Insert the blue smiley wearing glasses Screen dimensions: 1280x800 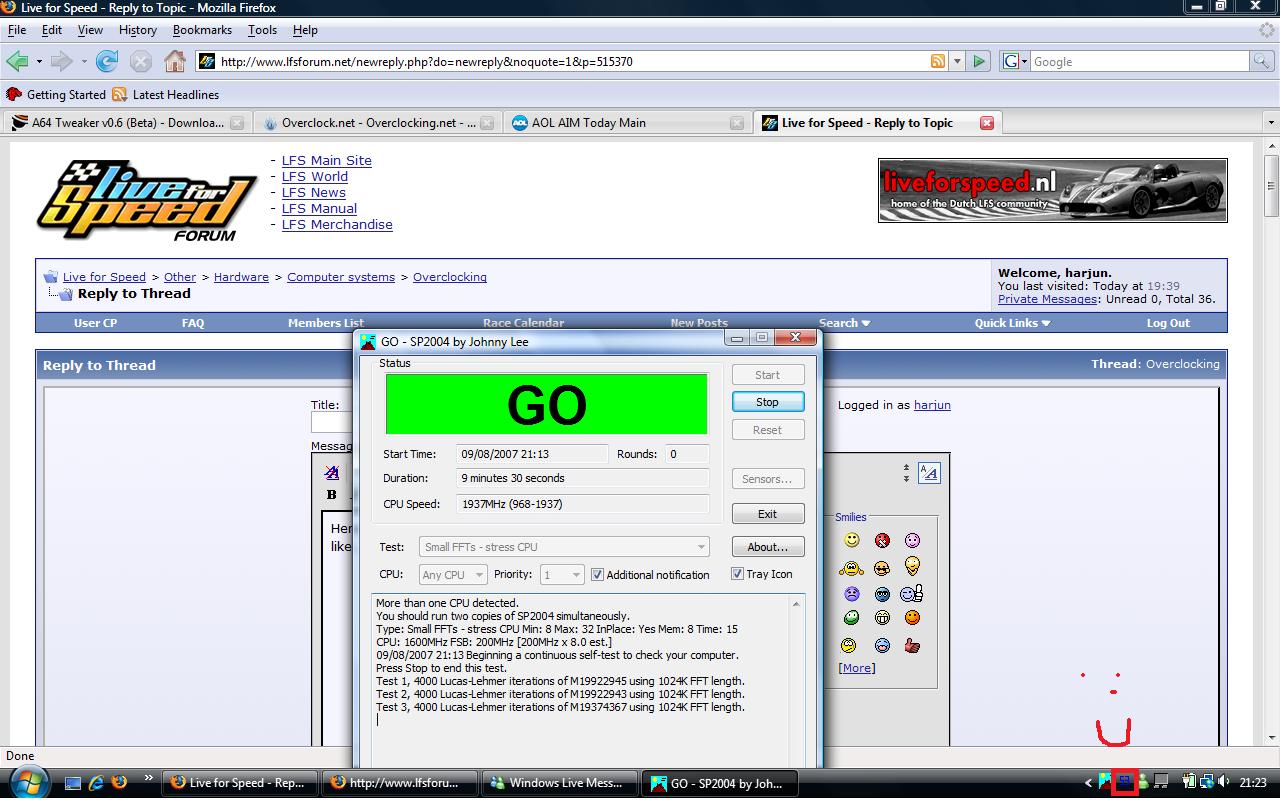(882, 594)
